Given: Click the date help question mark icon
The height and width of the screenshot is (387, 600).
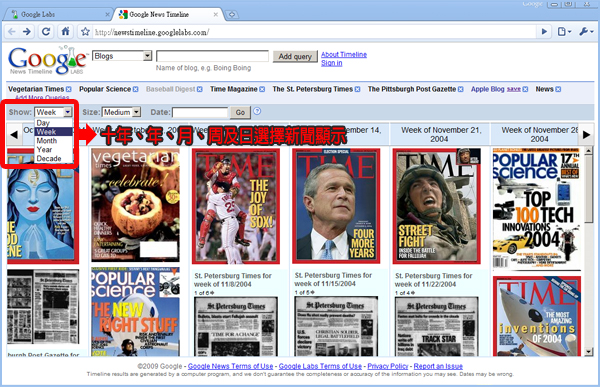Looking at the screenshot, I should (x=257, y=111).
